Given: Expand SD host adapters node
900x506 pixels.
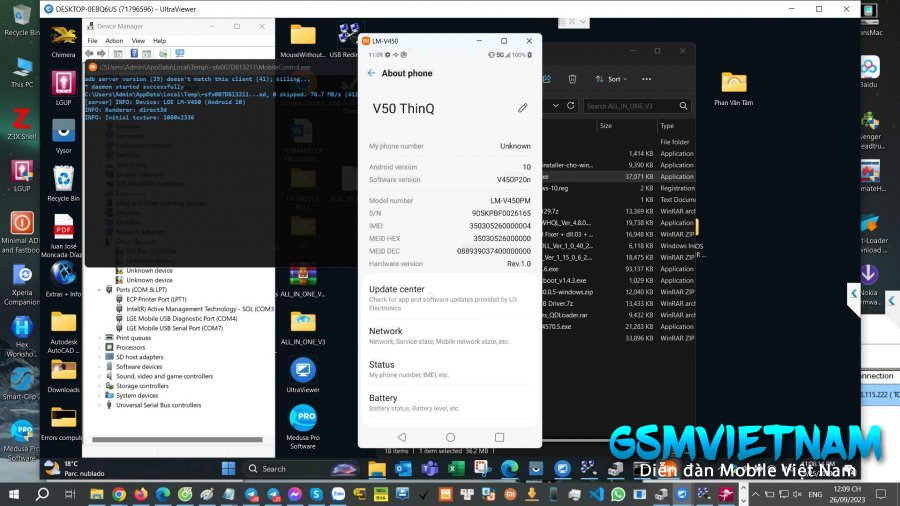Looking at the screenshot, I should click(100, 357).
